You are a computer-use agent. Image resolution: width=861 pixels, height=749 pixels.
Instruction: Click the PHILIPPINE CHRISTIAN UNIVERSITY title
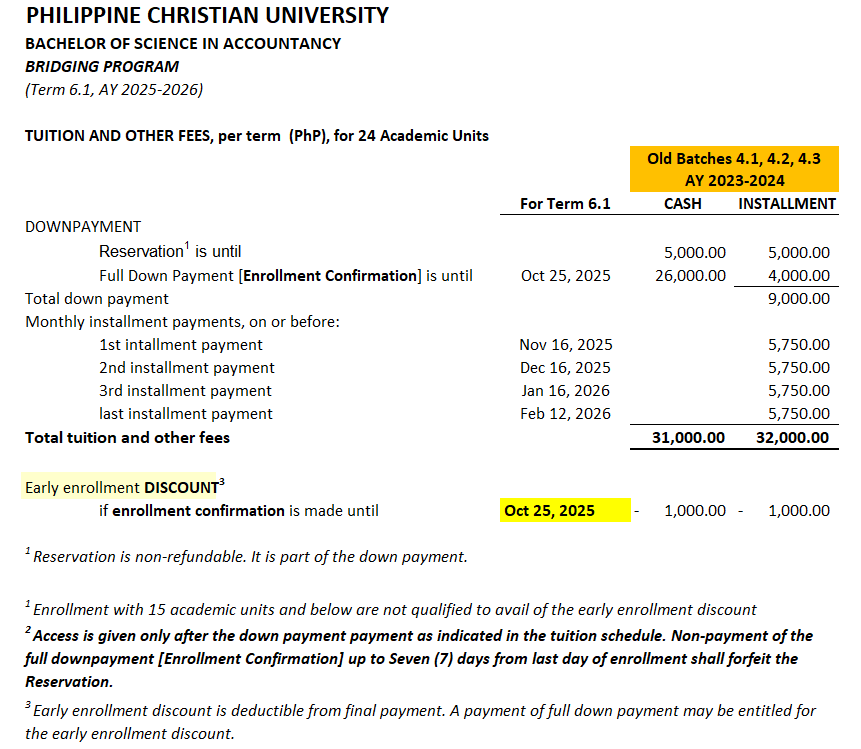207,16
